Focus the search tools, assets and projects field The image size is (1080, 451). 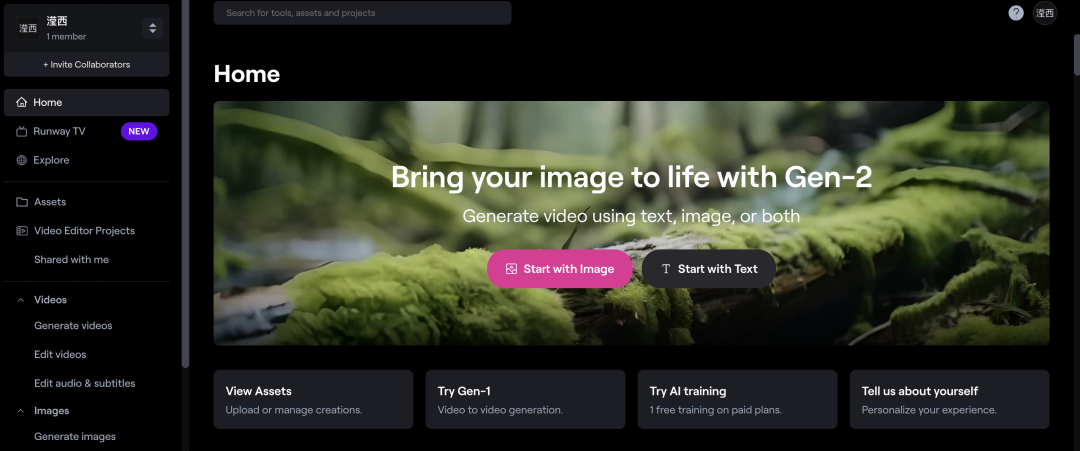tap(362, 13)
